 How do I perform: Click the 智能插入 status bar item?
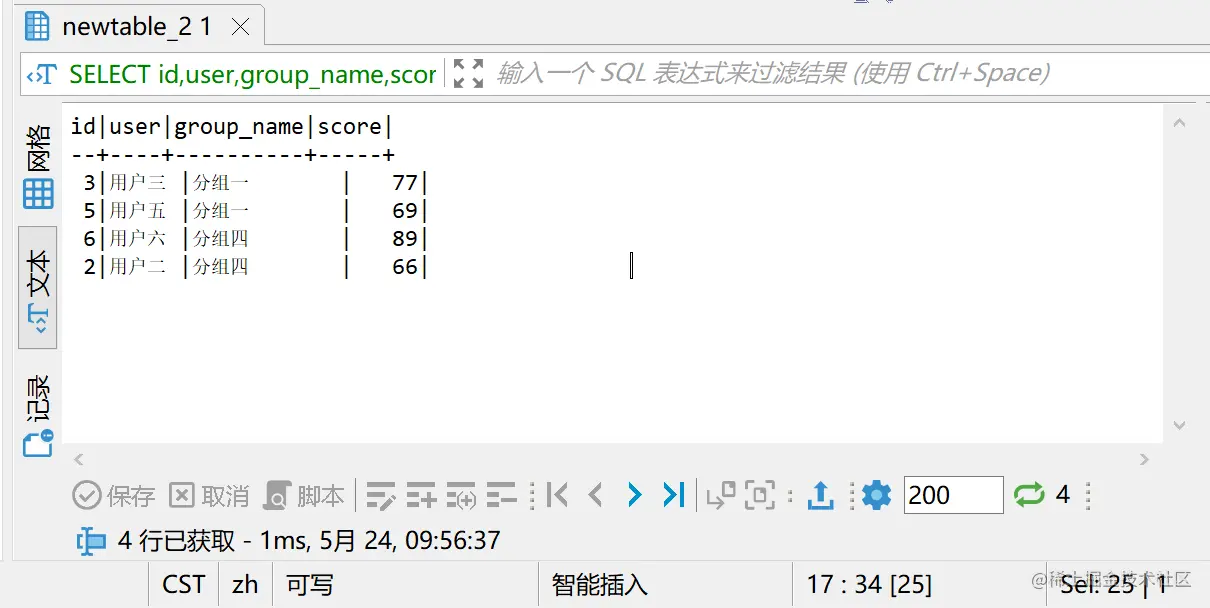599,584
